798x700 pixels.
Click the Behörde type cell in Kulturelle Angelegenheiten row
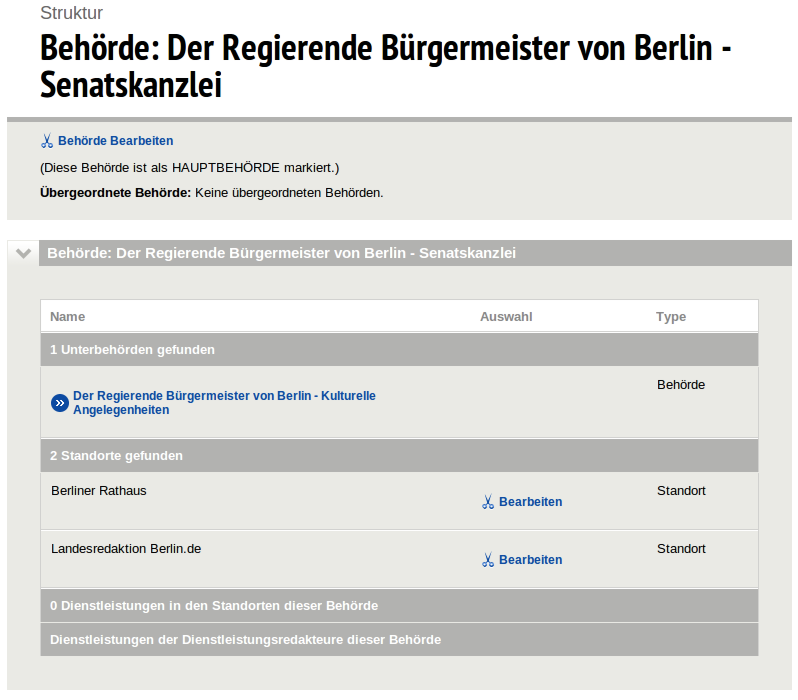(x=681, y=385)
